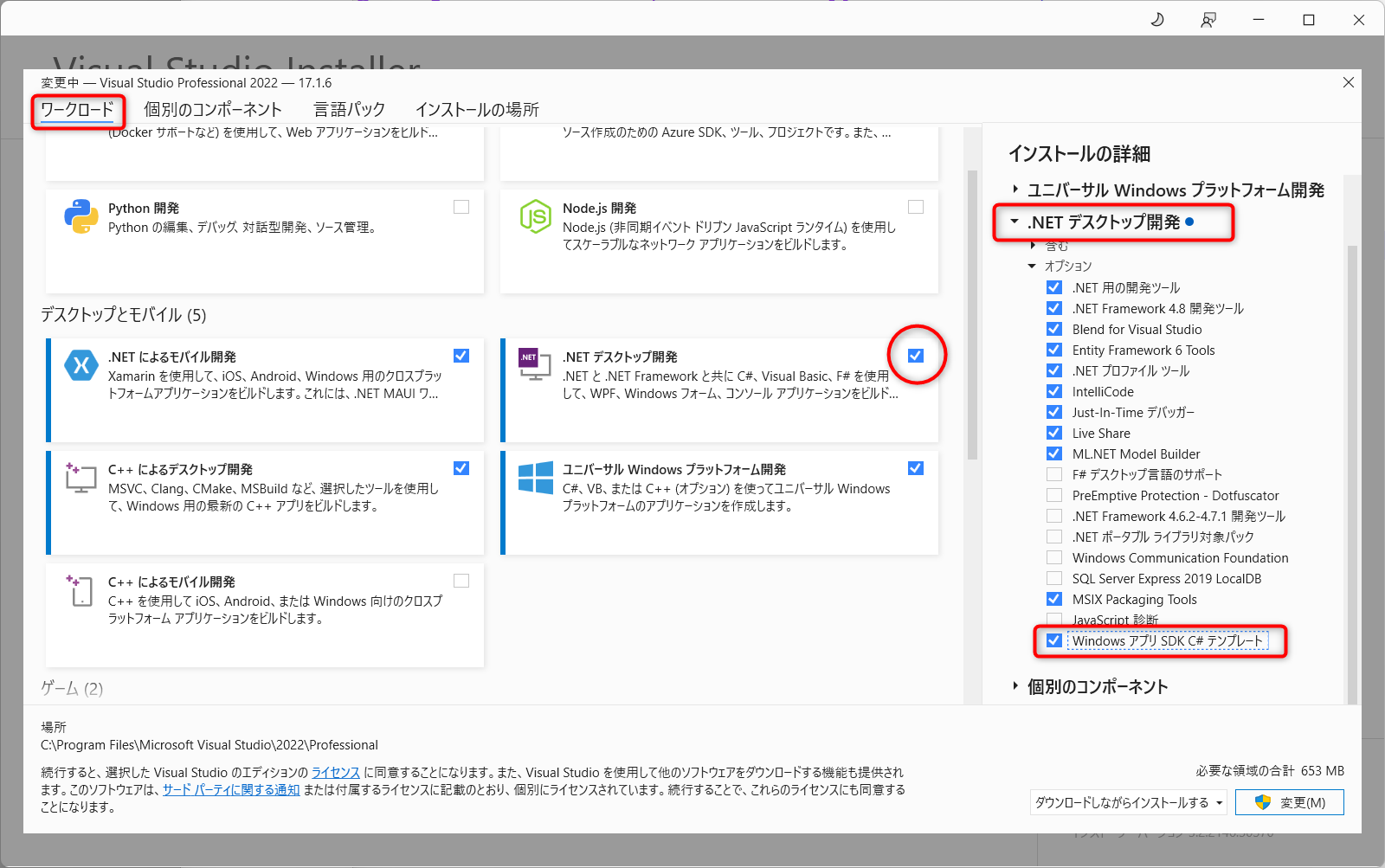Click the Python workload icon

click(81, 216)
